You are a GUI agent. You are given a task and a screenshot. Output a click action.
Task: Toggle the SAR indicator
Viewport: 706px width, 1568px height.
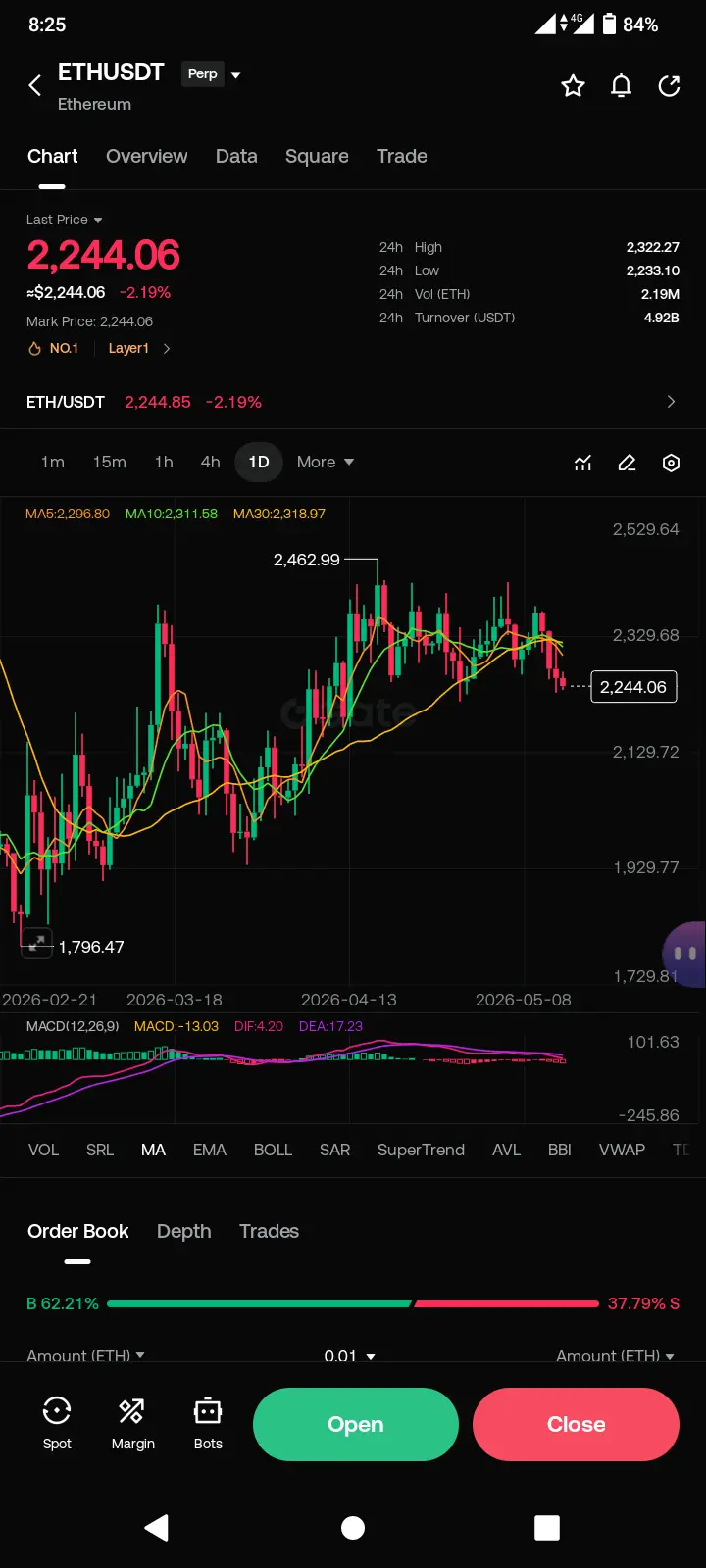coord(334,1150)
